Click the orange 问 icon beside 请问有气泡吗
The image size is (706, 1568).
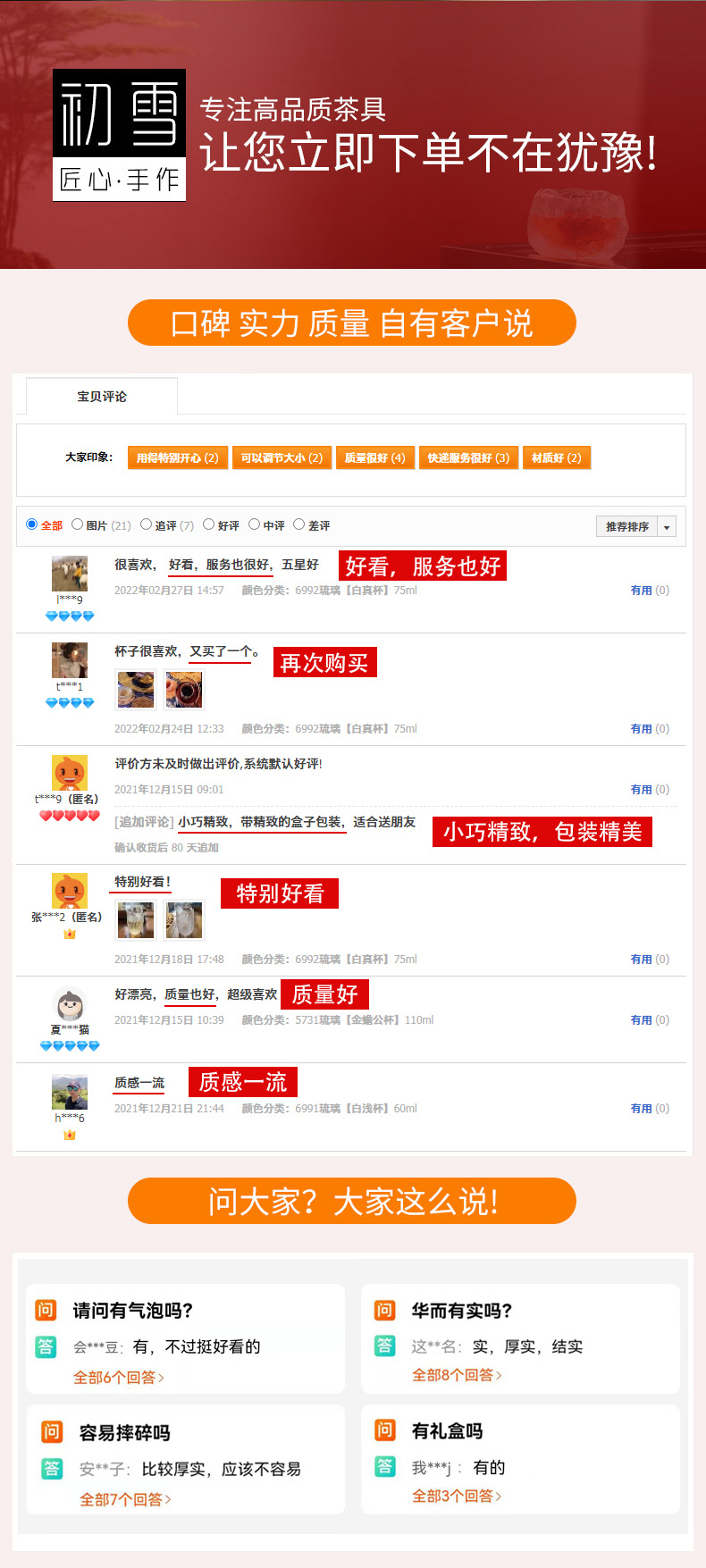(46, 1310)
